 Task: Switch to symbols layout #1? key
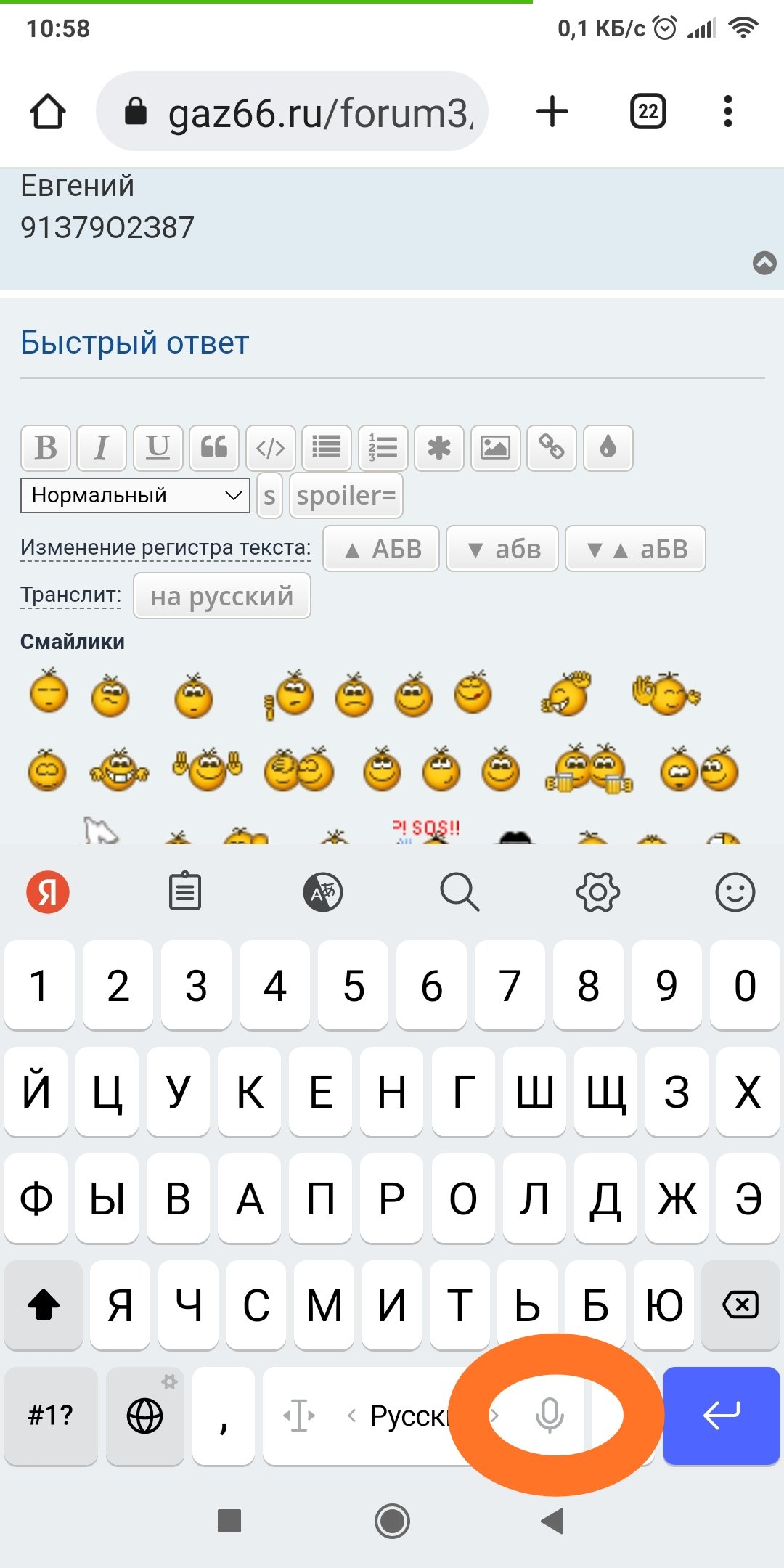[51, 1416]
